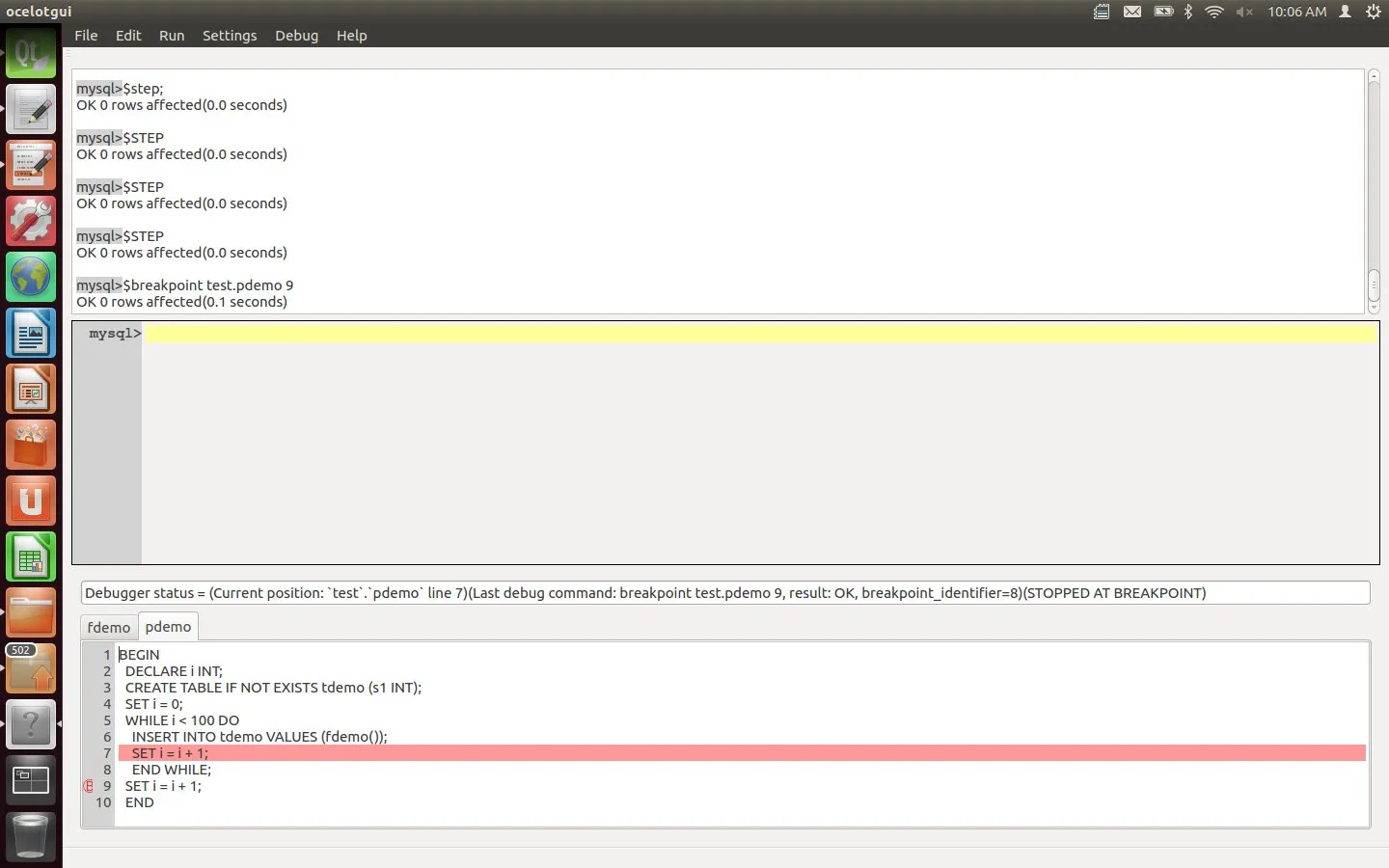Screen dimensions: 1389x868
Task: Click '$breakpoint test.pdemo 9' history entry
Action: pyautogui.click(x=207, y=285)
